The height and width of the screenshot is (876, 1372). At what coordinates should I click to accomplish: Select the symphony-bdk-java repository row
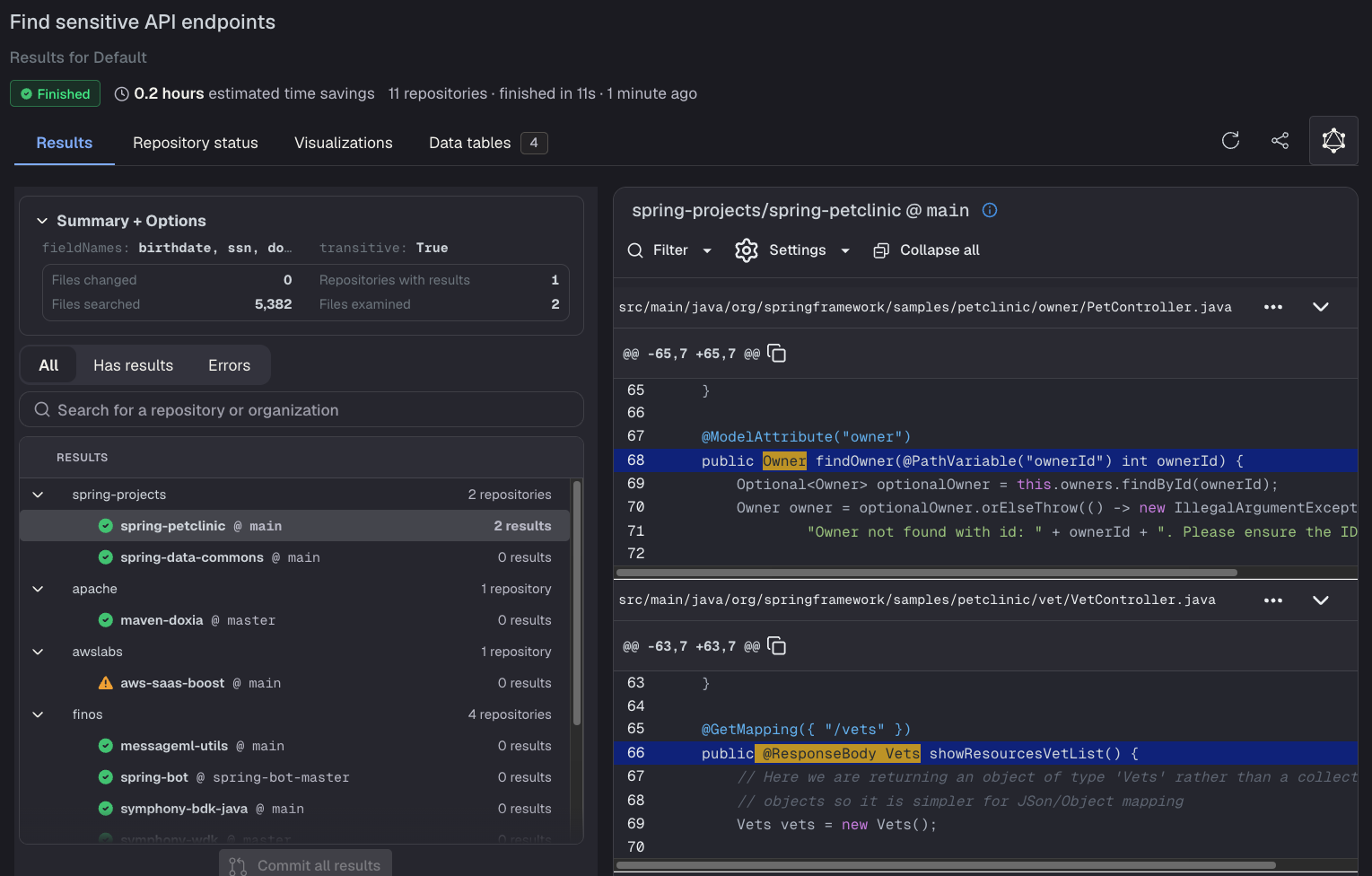294,809
